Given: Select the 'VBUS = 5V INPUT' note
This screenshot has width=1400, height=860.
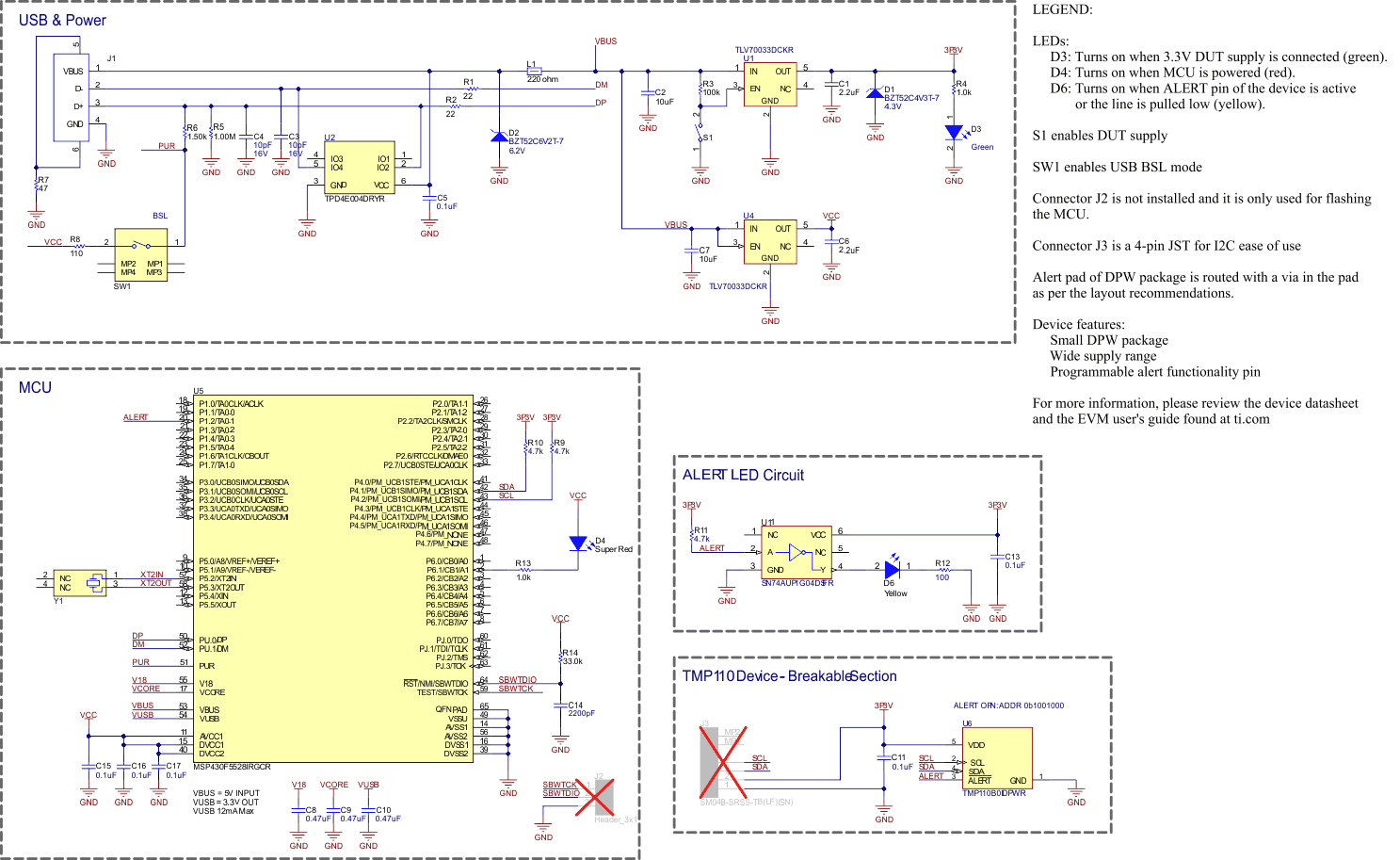Looking at the screenshot, I should point(226,793).
